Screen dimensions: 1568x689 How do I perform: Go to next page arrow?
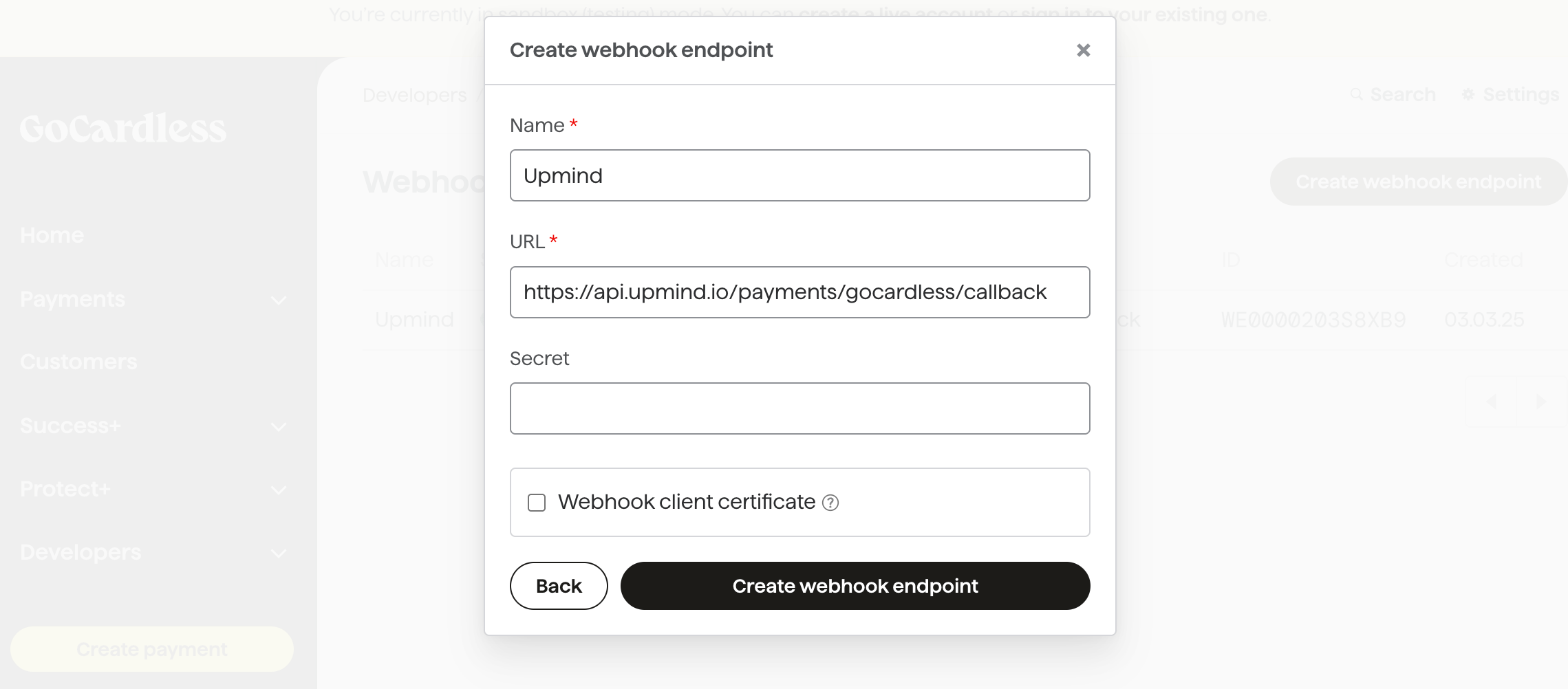1541,402
